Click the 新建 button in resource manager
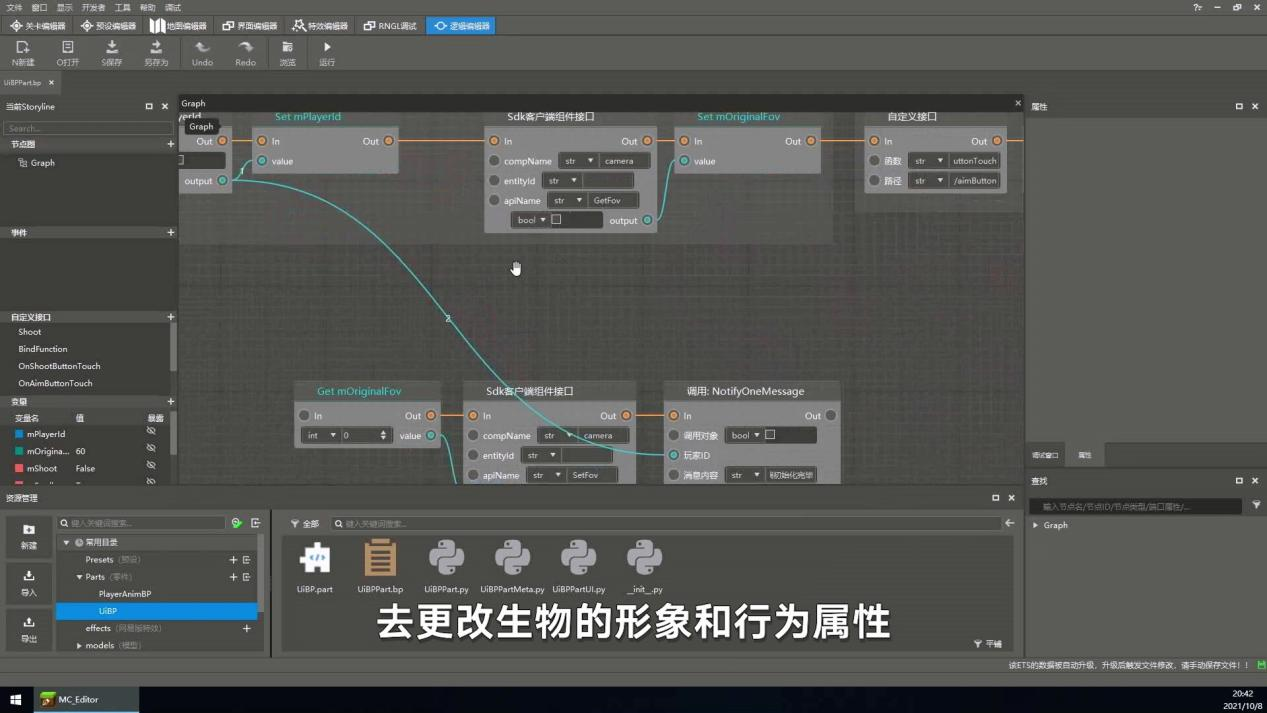 (28, 536)
